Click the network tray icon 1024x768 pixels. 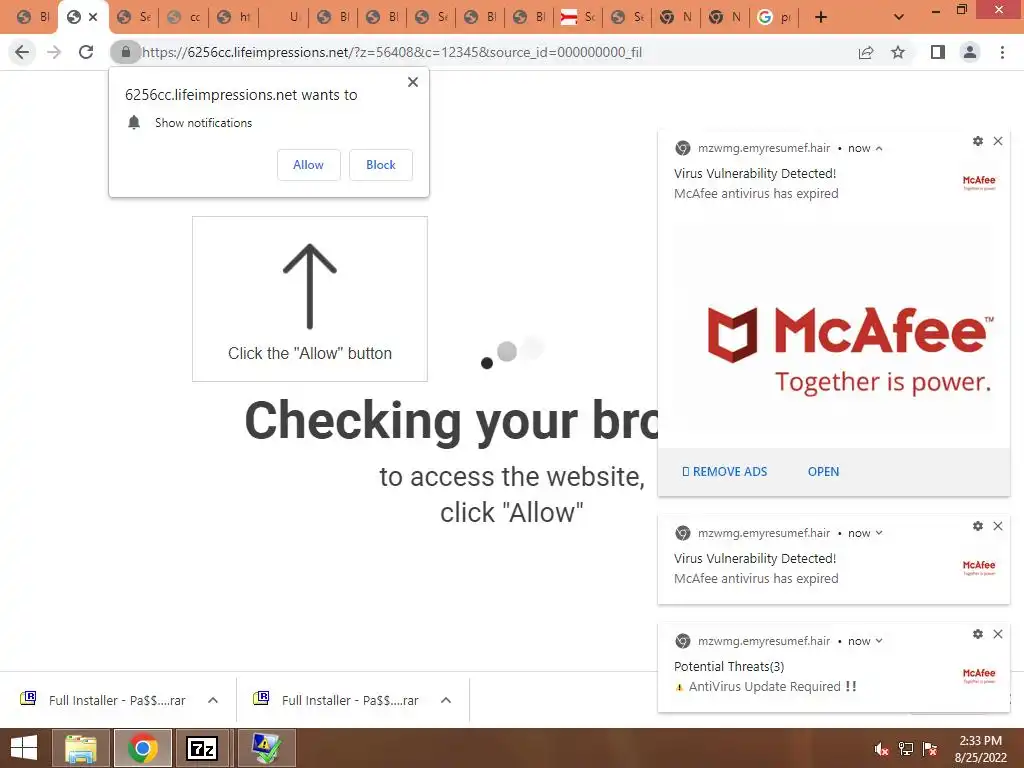click(906, 749)
